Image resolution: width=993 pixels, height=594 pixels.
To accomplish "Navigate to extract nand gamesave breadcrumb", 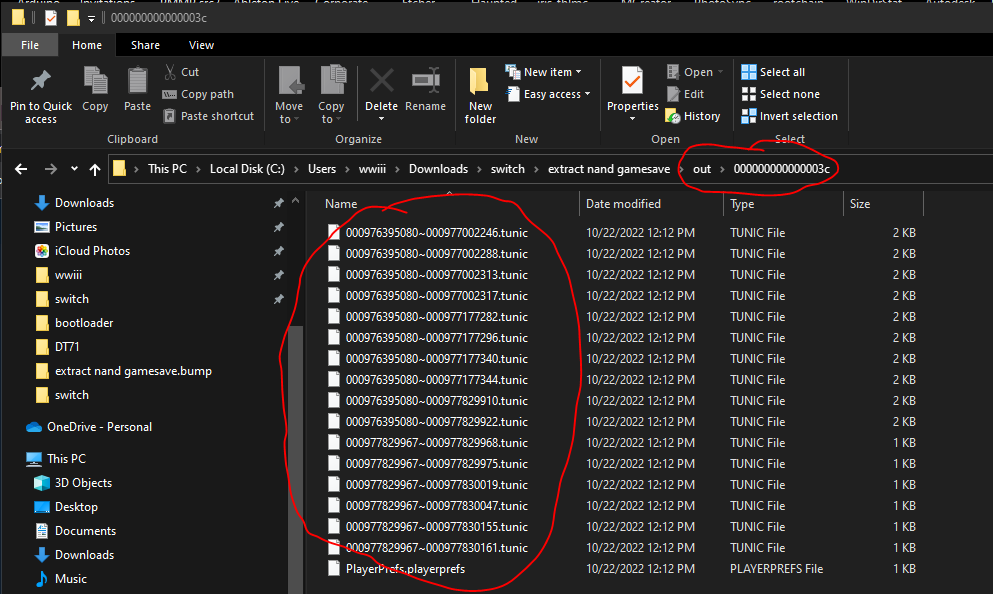I will (x=609, y=169).
